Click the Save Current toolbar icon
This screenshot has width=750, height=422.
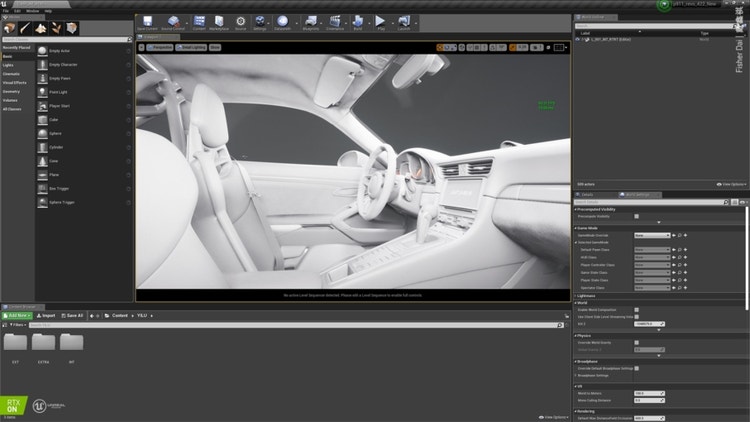point(147,21)
